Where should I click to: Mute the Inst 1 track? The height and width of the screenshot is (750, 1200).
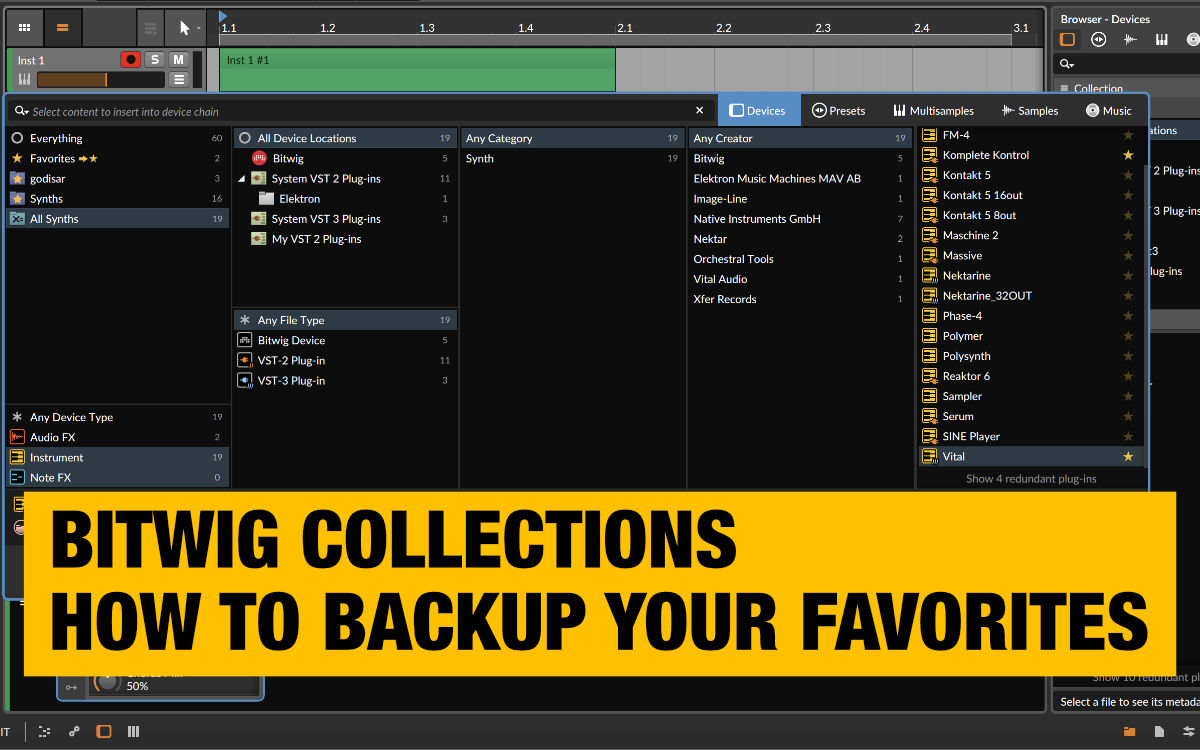[178, 60]
